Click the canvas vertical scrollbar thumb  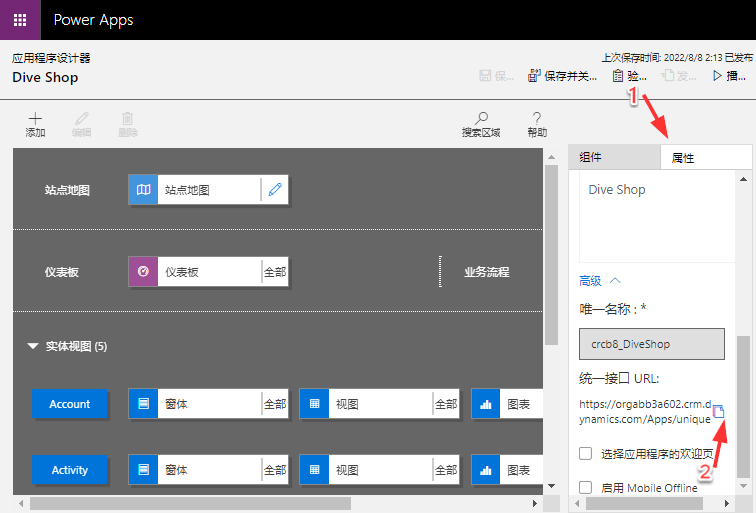[x=551, y=255]
